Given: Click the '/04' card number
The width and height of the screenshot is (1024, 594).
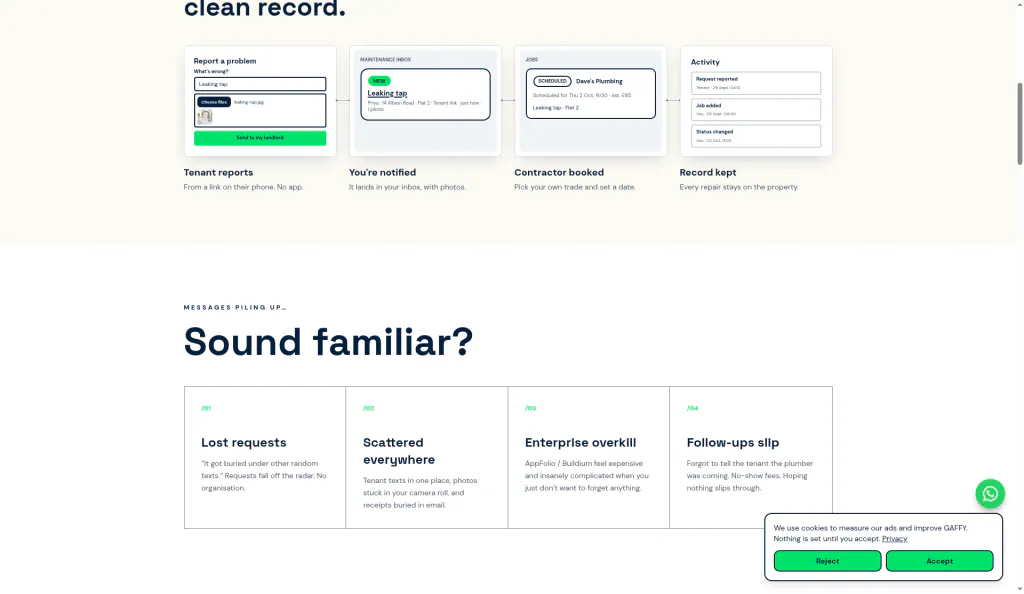Looking at the screenshot, I should pos(692,408).
